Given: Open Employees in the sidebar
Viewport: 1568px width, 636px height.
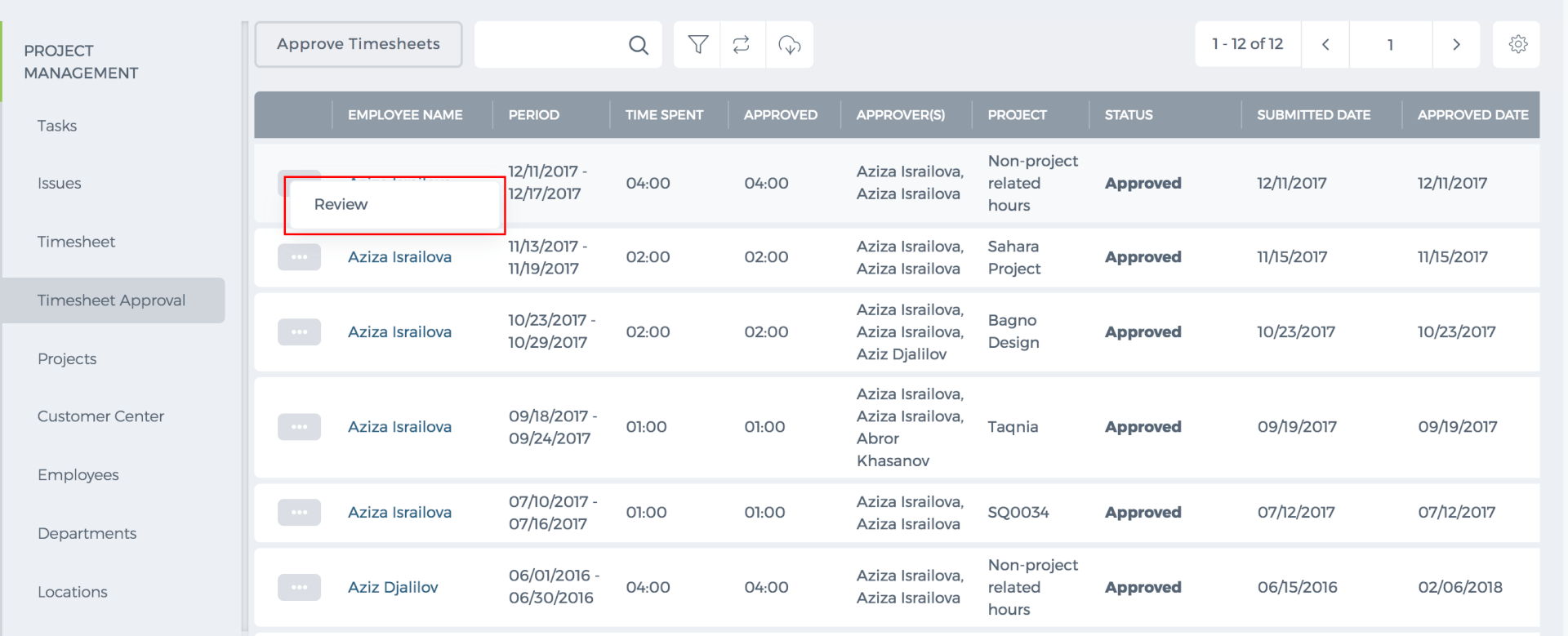Looking at the screenshot, I should [x=78, y=475].
